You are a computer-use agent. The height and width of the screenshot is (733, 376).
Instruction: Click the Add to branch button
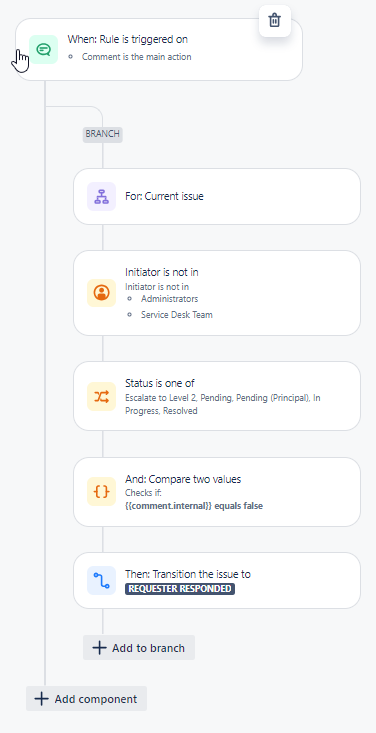139,648
